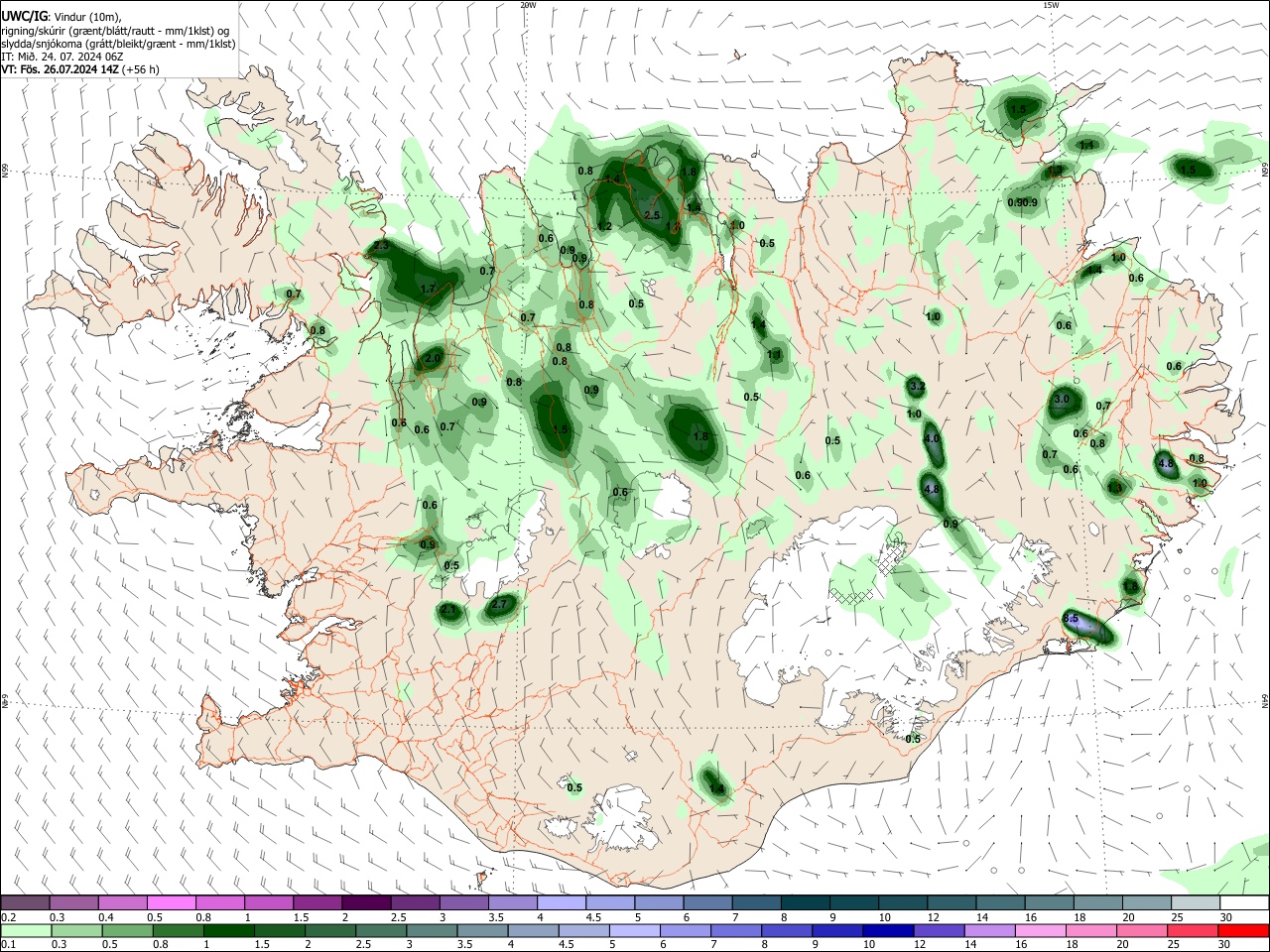Screen dimensions: 1270x952
Task: Click the '2.3' precipitation value on the map
Action: [382, 246]
